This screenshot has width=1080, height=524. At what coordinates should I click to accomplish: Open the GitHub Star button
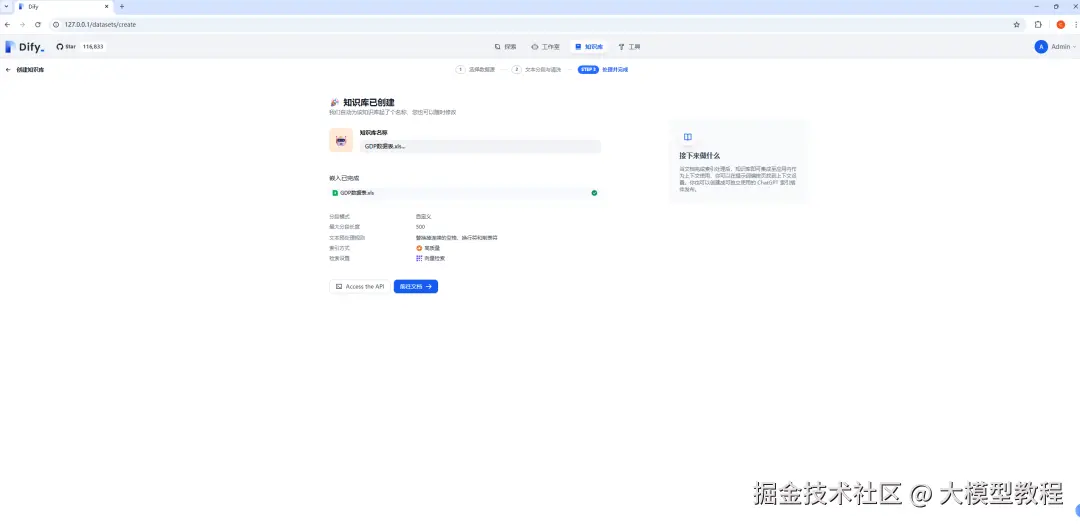click(65, 47)
